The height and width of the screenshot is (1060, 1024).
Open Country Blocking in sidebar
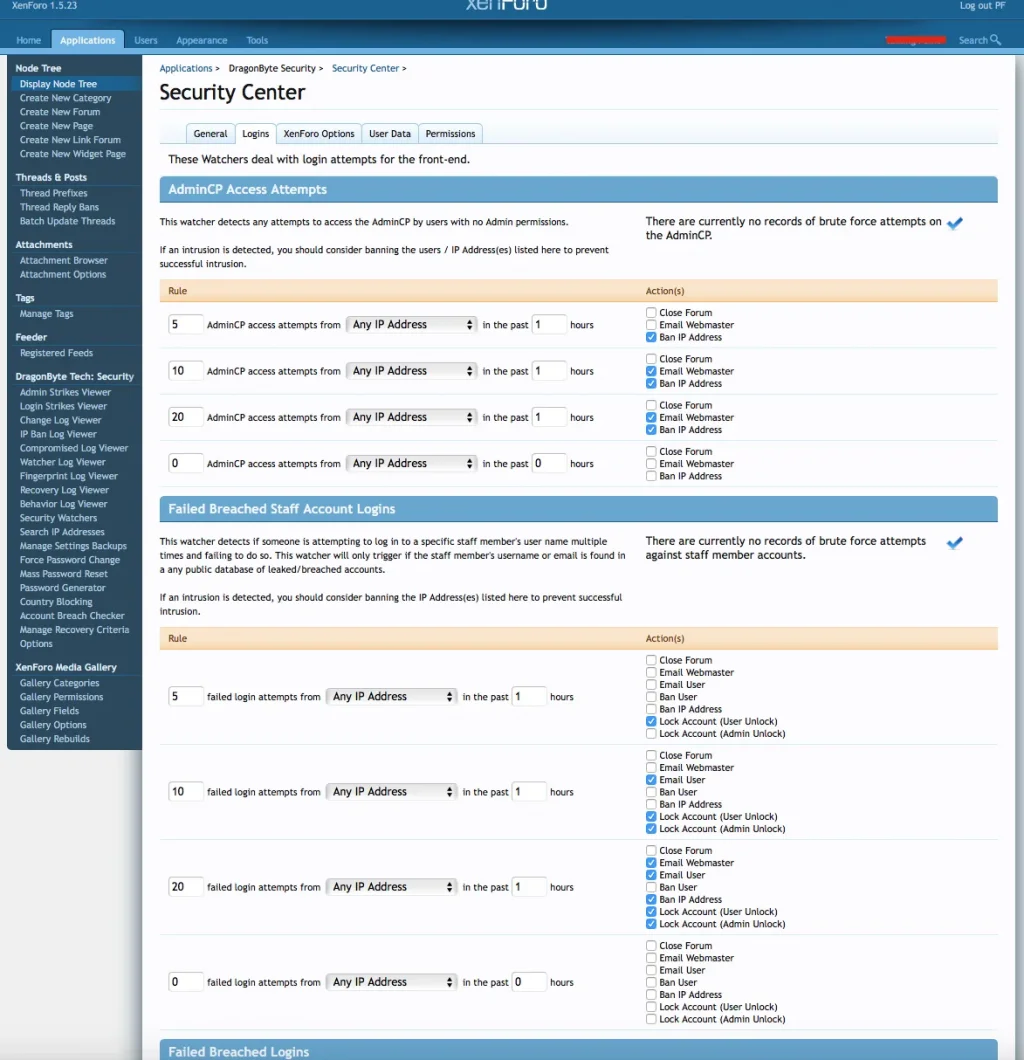click(55, 602)
